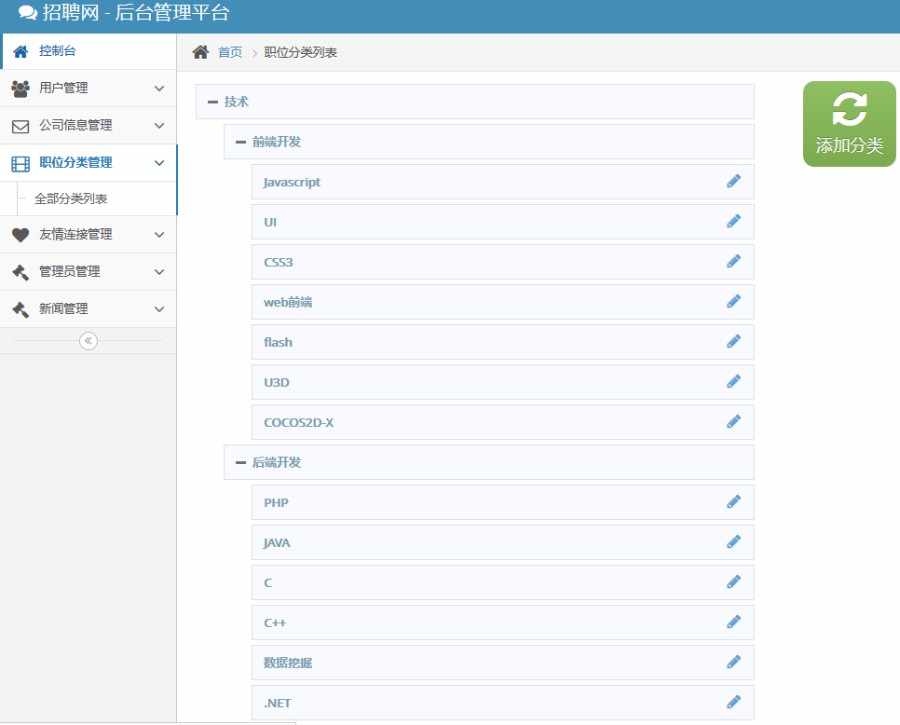Expand the 用户管理 menu chevron

click(160, 88)
